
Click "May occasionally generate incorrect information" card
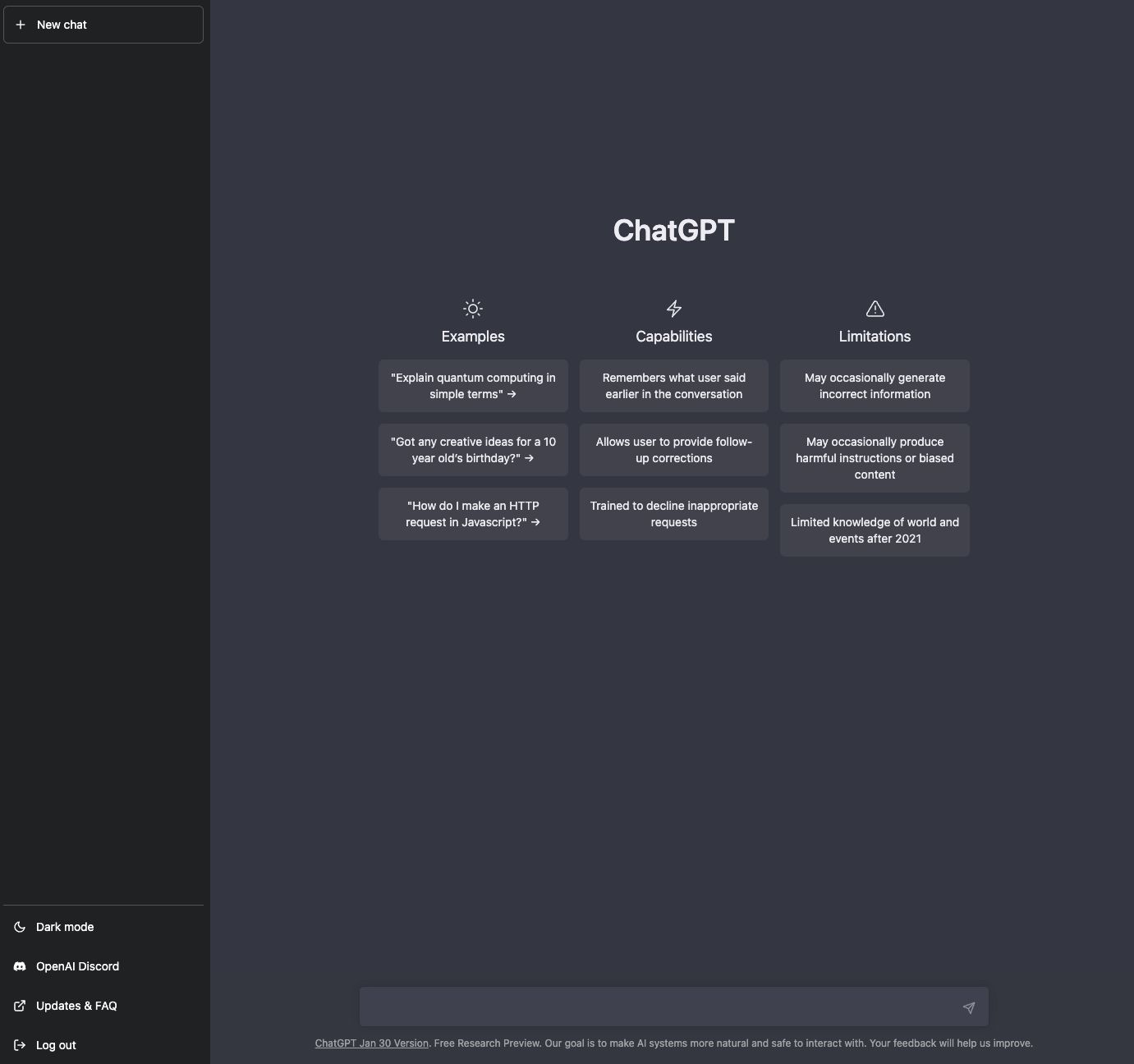[875, 386]
